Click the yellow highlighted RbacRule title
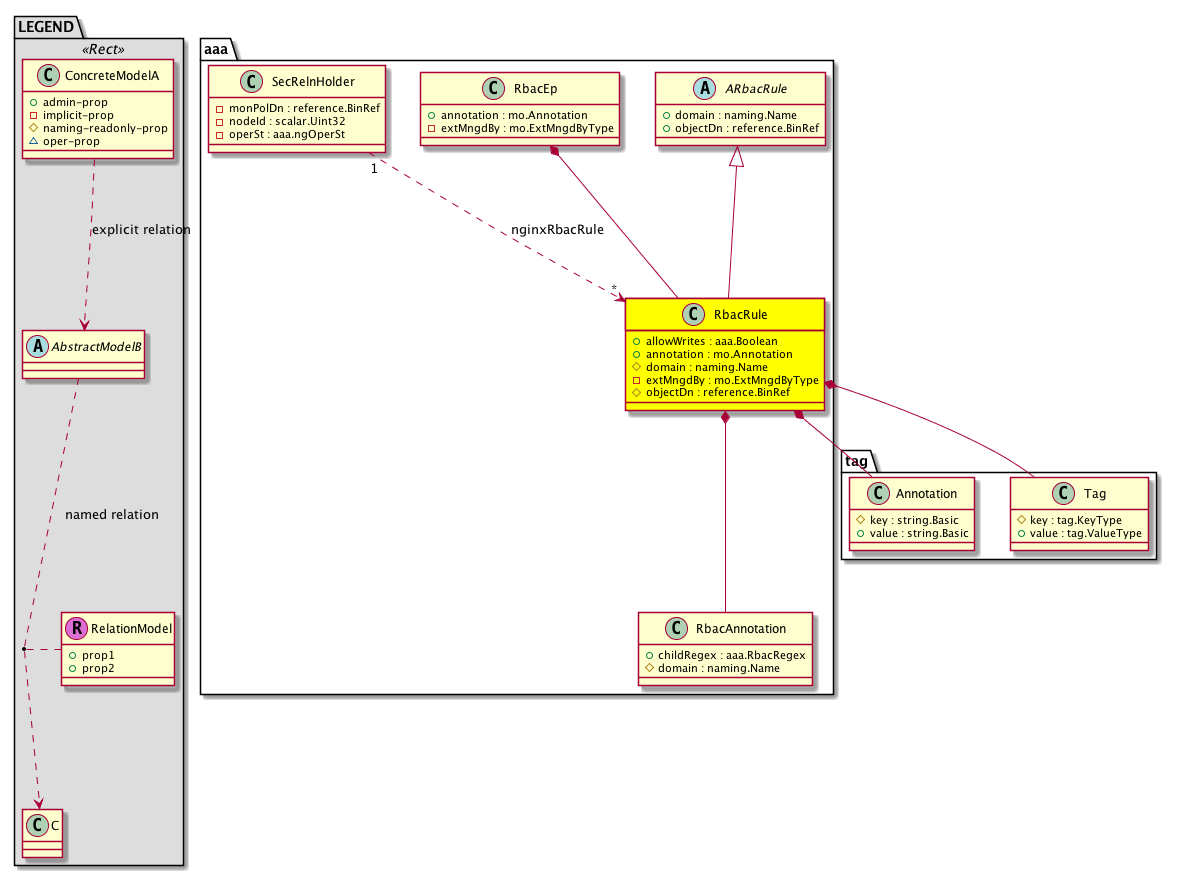 coord(742,315)
